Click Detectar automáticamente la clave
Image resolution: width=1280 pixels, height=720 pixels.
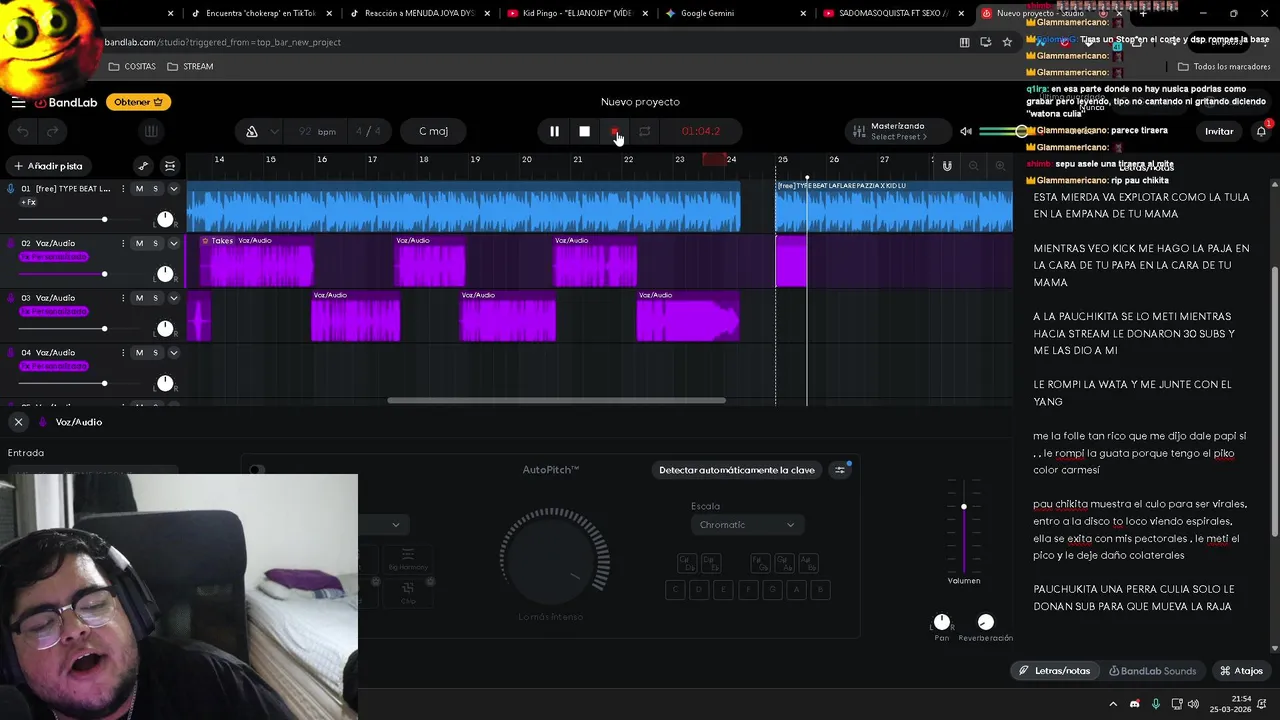click(x=737, y=470)
